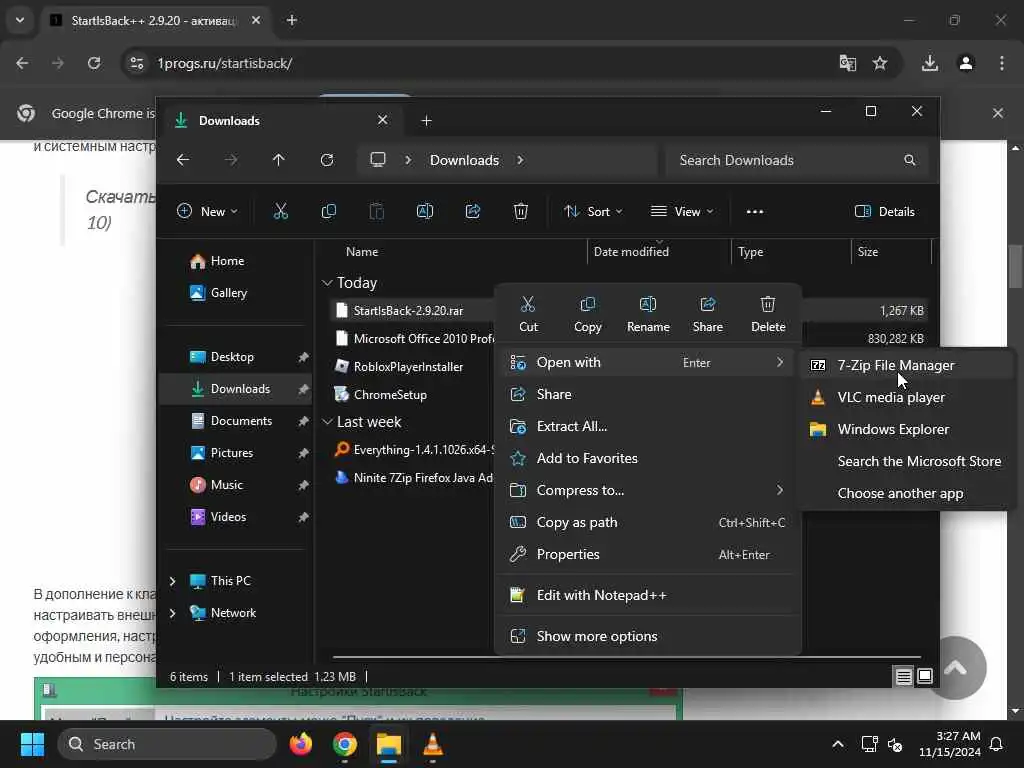Viewport: 1024px width, 768px height.
Task: Expand Network tree node
Action: pyautogui.click(x=173, y=613)
